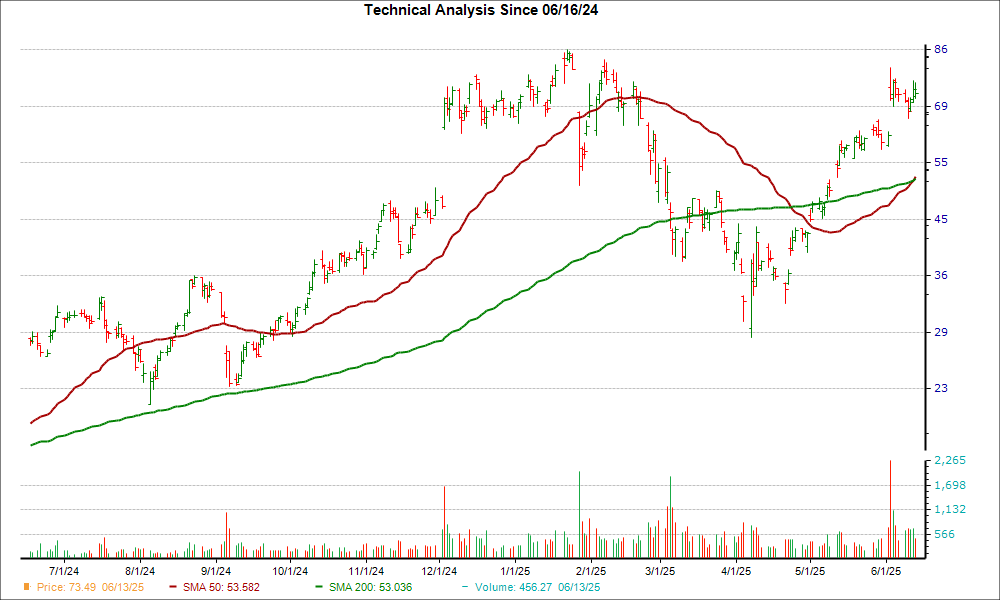Click the tall green volume bar in late January 2025
Image resolution: width=1000 pixels, height=600 pixels.
tap(579, 515)
